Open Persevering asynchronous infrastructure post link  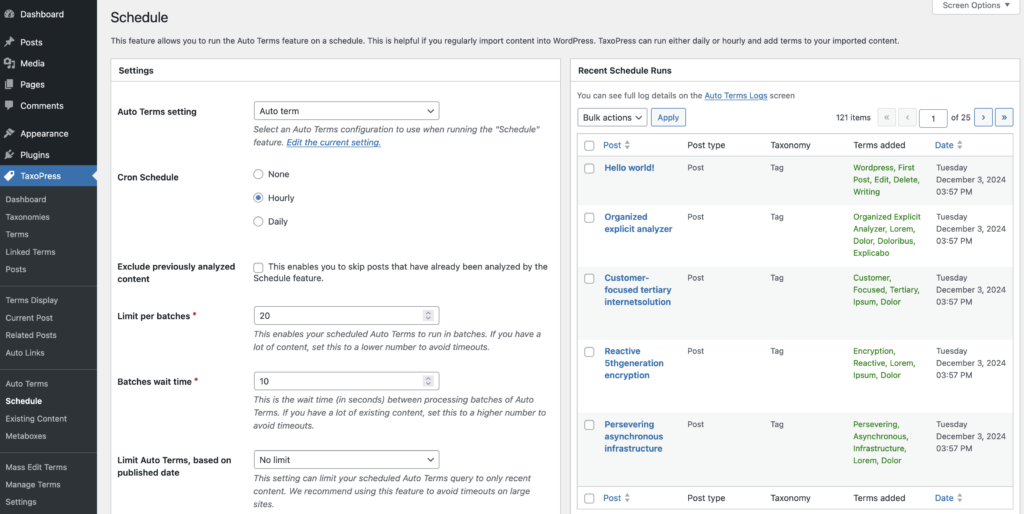click(633, 436)
